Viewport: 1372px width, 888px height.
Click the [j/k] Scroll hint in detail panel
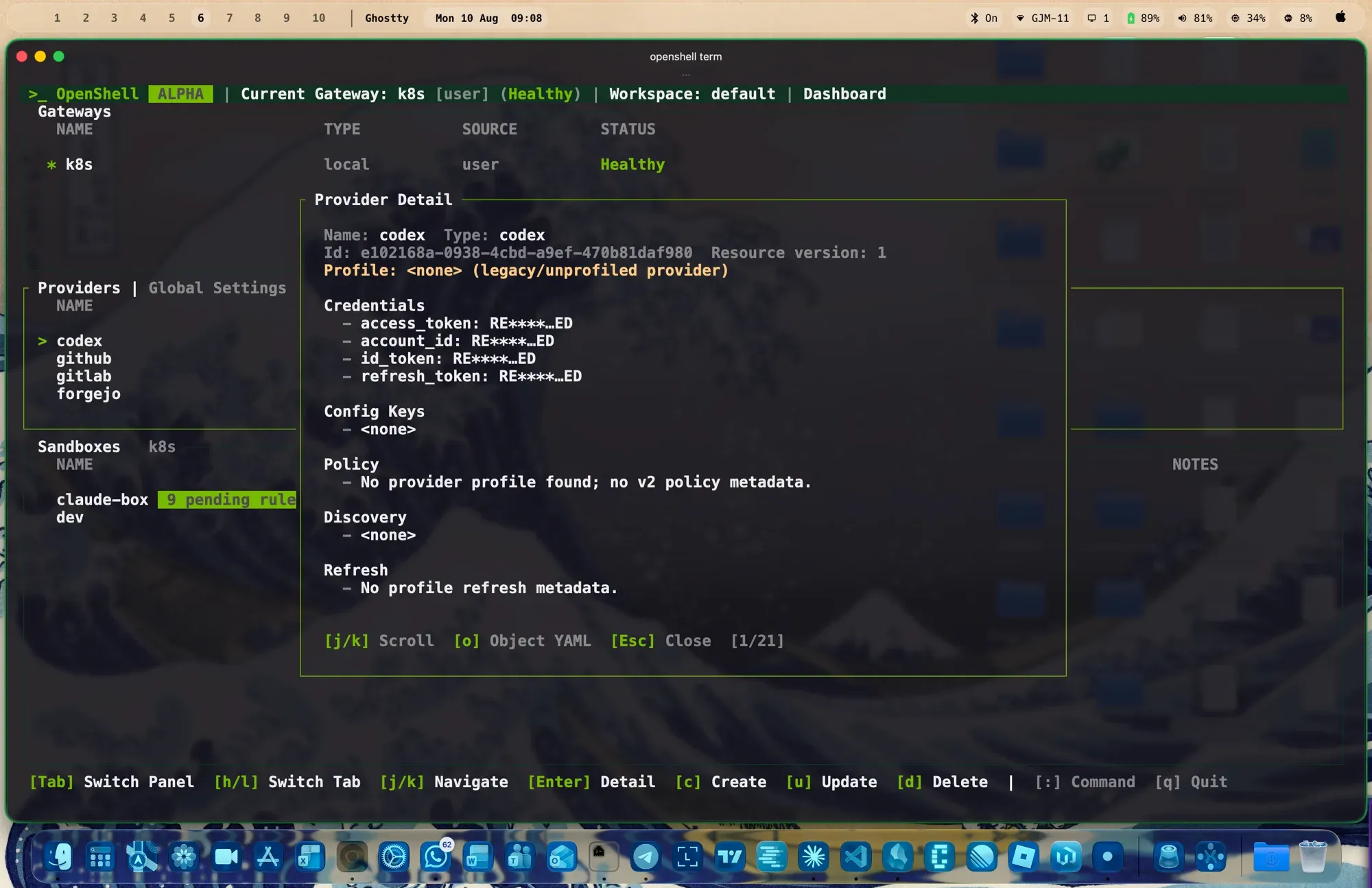379,640
